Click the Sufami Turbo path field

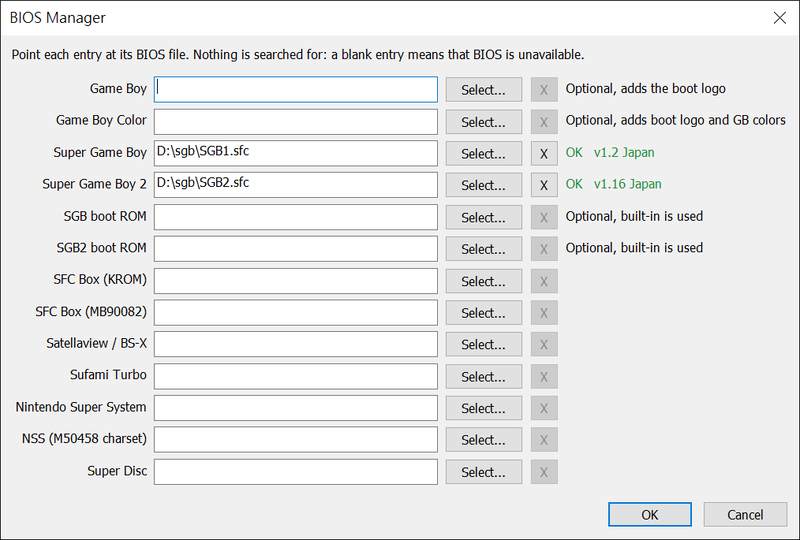click(296, 376)
